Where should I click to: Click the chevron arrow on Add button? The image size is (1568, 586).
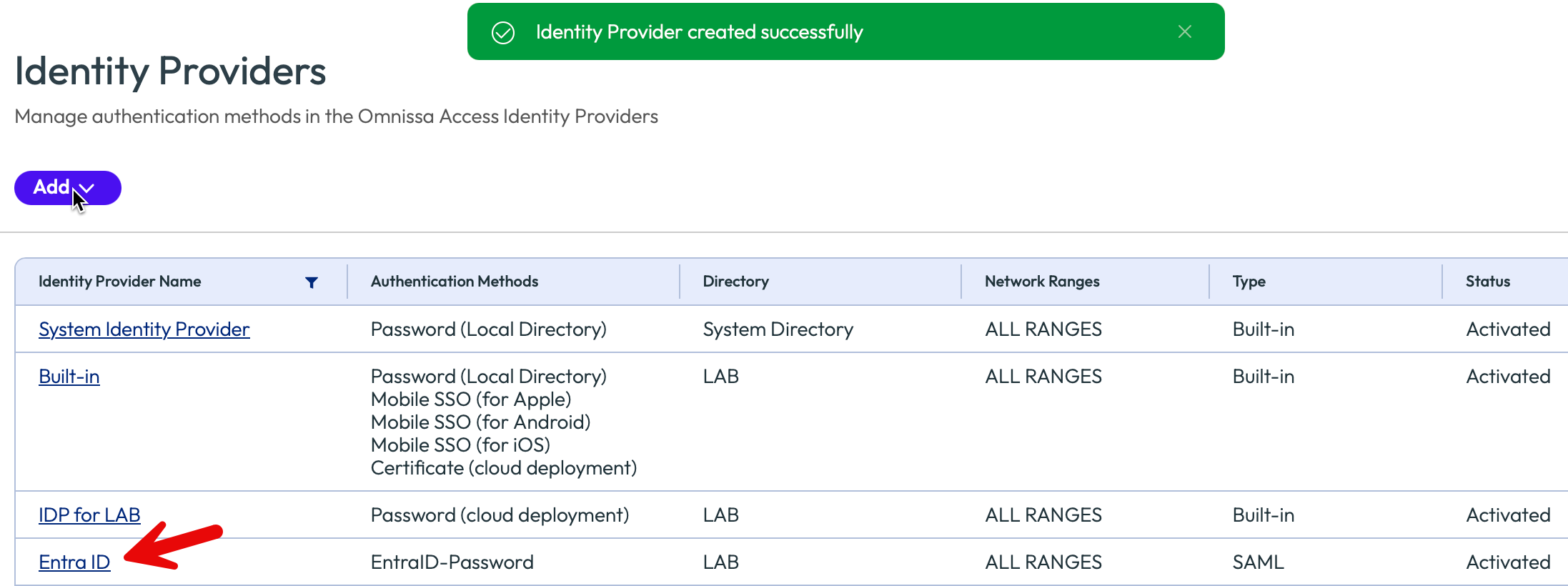tap(87, 189)
